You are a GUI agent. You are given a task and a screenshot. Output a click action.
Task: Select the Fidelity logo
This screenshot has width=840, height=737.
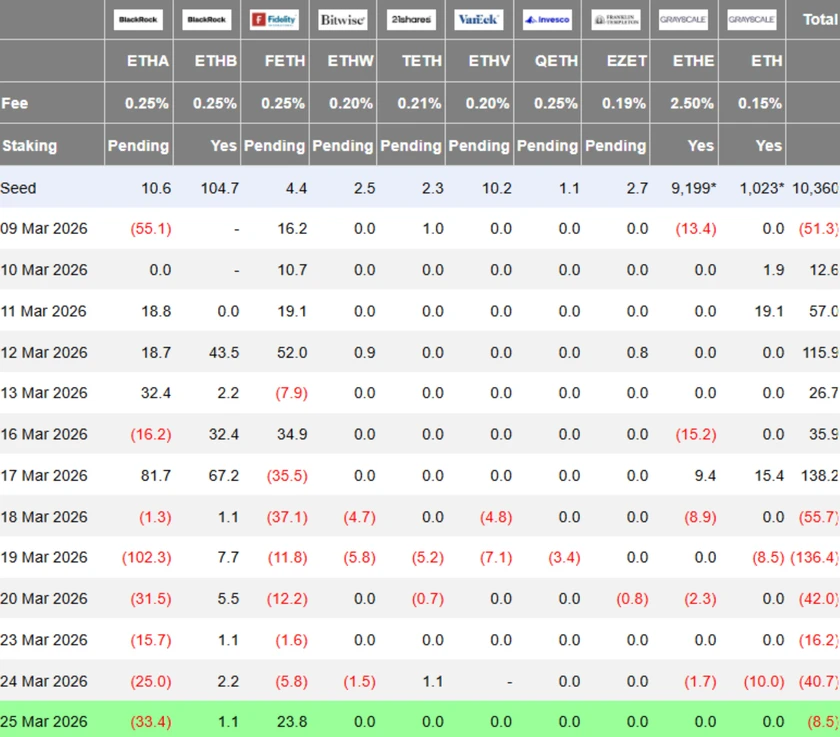point(274,20)
